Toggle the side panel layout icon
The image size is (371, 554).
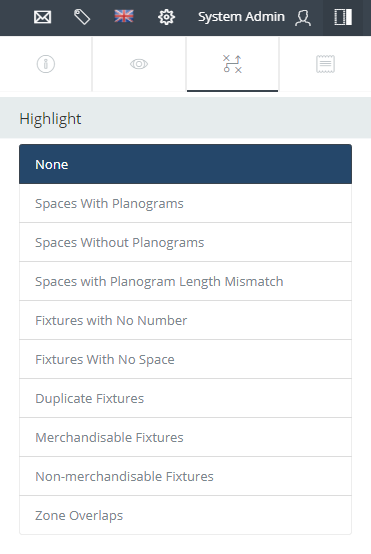pos(343,17)
